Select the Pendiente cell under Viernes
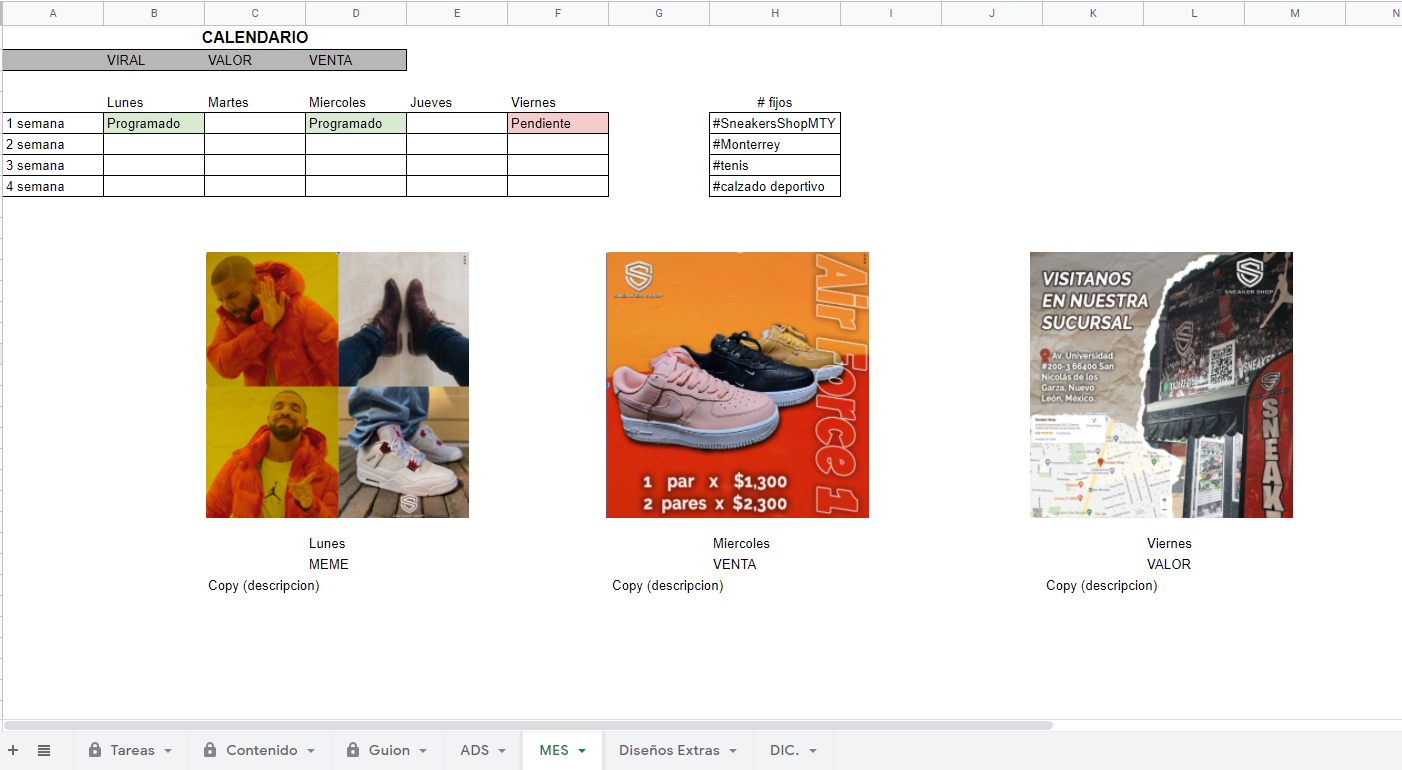Viewport: 1402px width, 770px height. click(557, 123)
